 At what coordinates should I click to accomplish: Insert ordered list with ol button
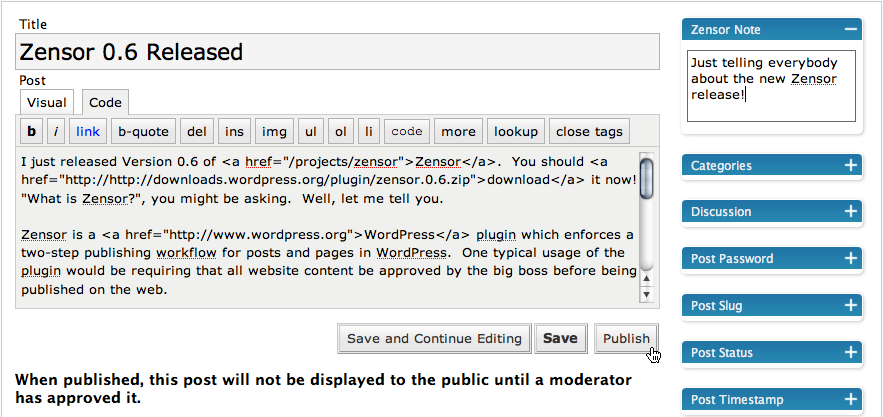pos(341,131)
